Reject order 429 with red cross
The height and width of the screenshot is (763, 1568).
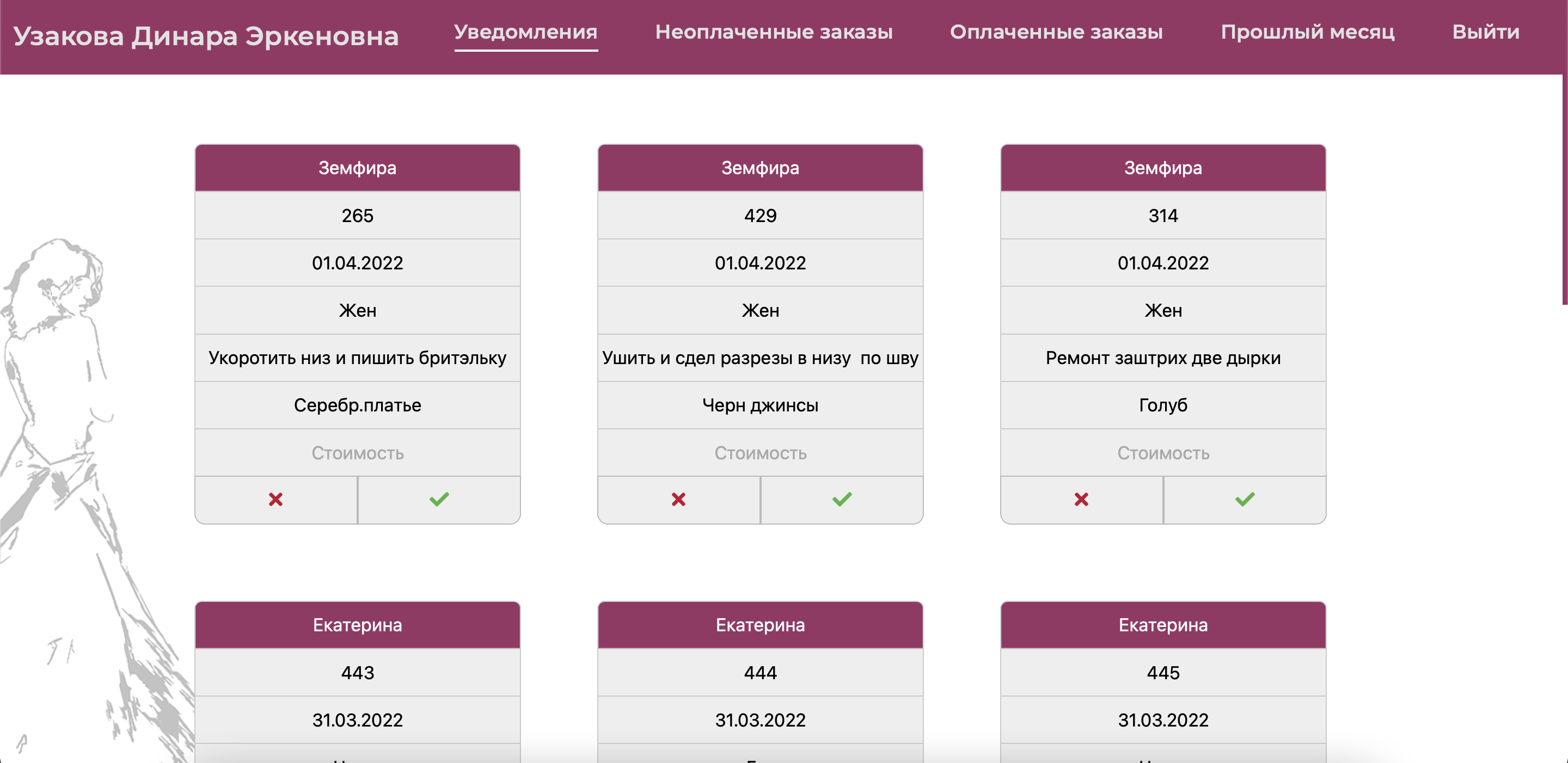pyautogui.click(x=679, y=500)
